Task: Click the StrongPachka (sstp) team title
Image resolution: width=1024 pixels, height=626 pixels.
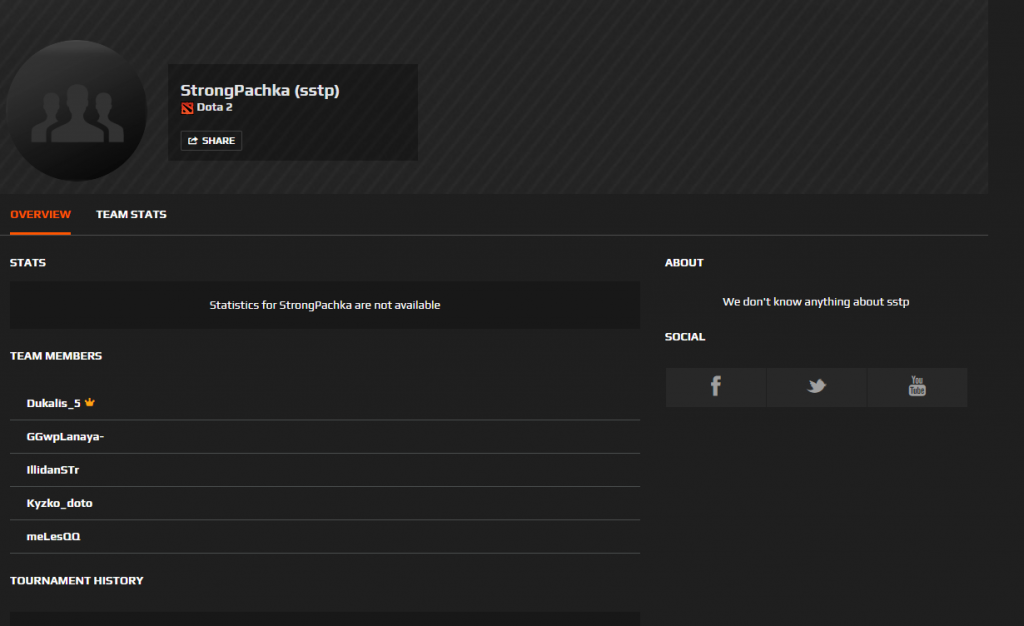Action: tap(260, 90)
